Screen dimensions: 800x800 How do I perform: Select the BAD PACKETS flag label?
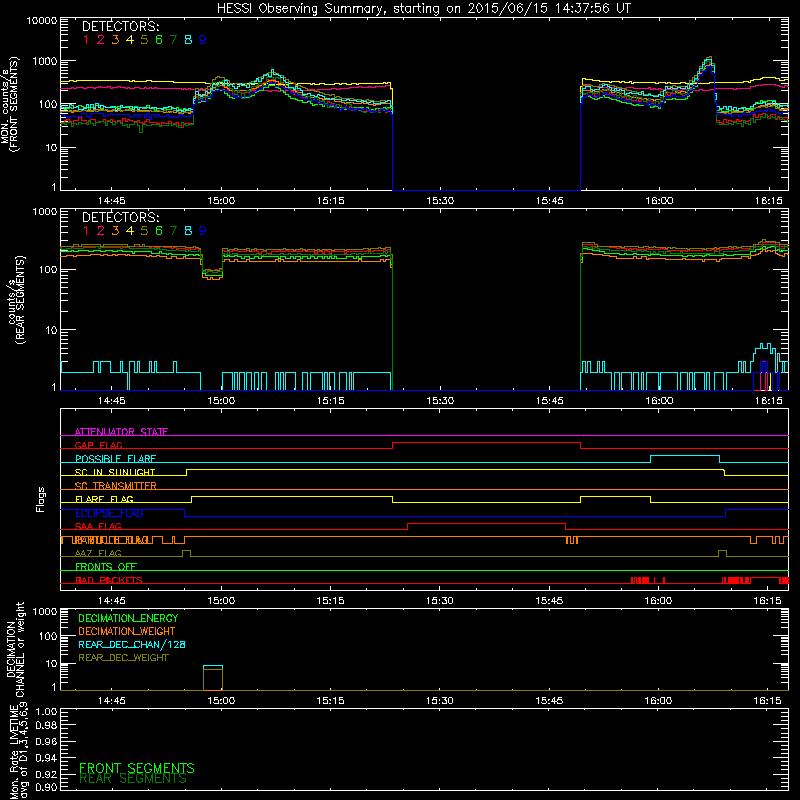coord(109,580)
